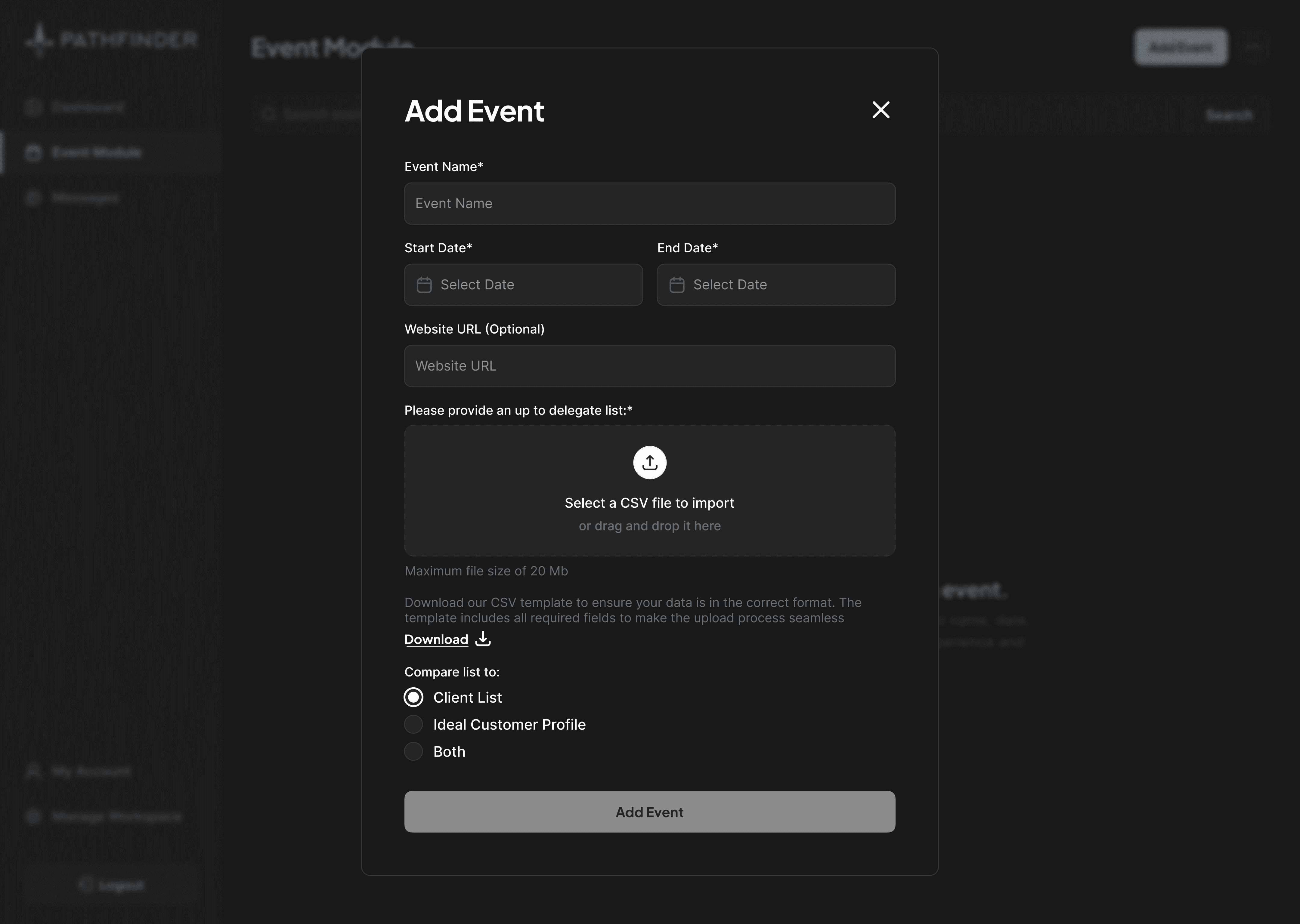Open the Start Date picker field
Image resolution: width=1300 pixels, height=924 pixels.
(x=523, y=285)
